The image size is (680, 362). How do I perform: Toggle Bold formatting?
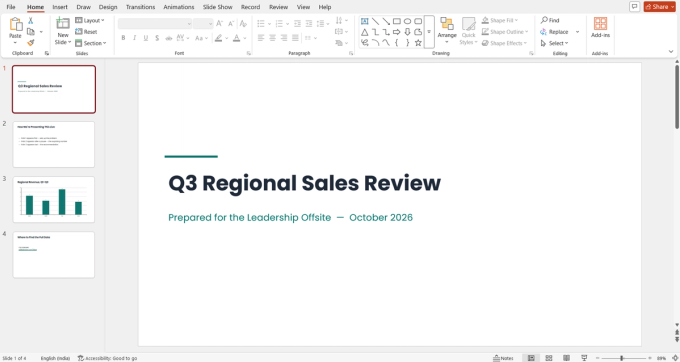[x=123, y=38]
